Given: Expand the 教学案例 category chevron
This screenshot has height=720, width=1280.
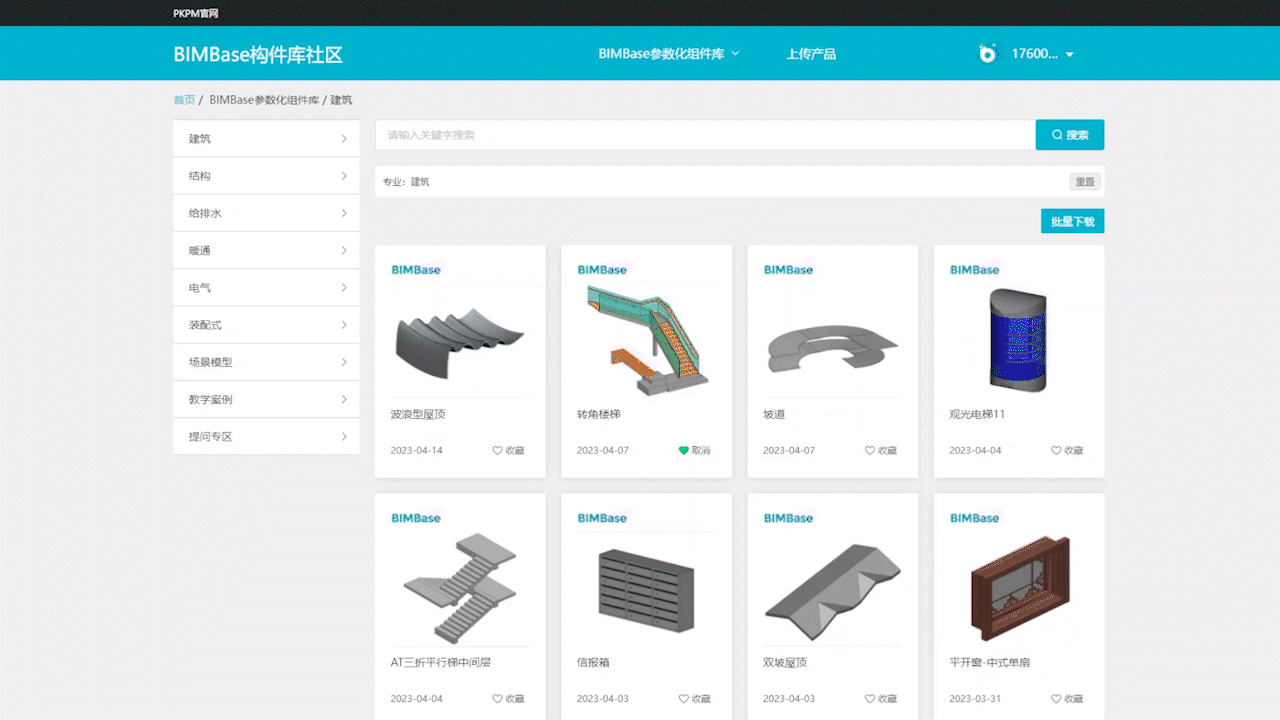Looking at the screenshot, I should click(x=344, y=399).
